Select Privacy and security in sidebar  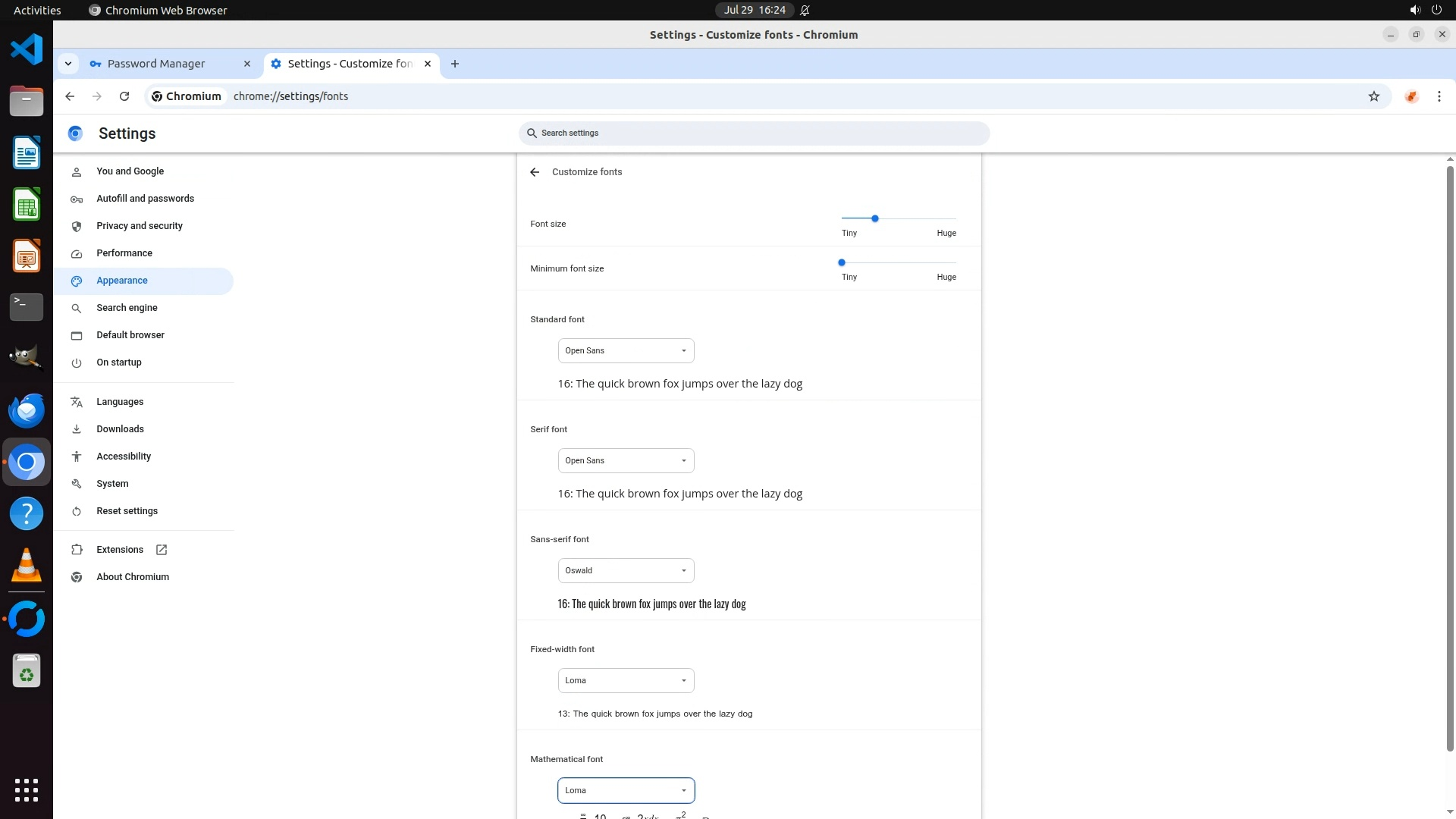click(x=140, y=226)
